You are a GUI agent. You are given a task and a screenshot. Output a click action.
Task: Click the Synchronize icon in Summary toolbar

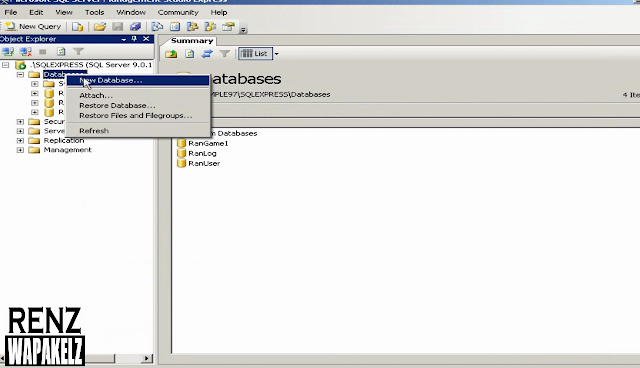click(207, 54)
